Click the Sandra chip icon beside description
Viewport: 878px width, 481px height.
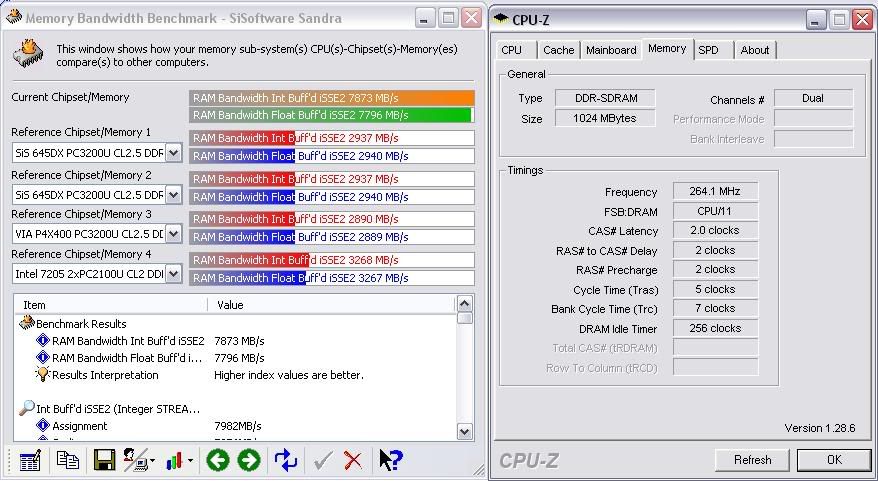tap(28, 54)
